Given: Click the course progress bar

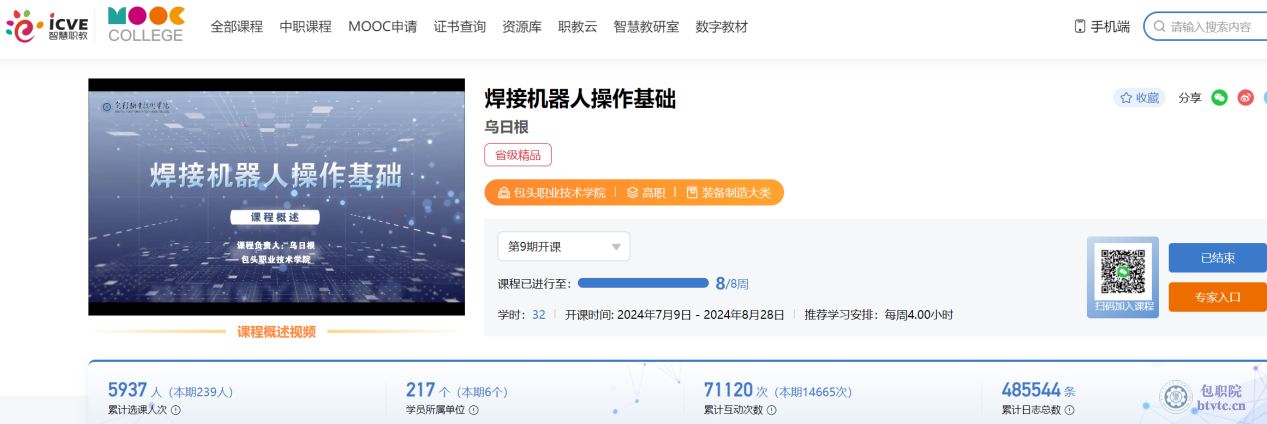Looking at the screenshot, I should [643, 283].
